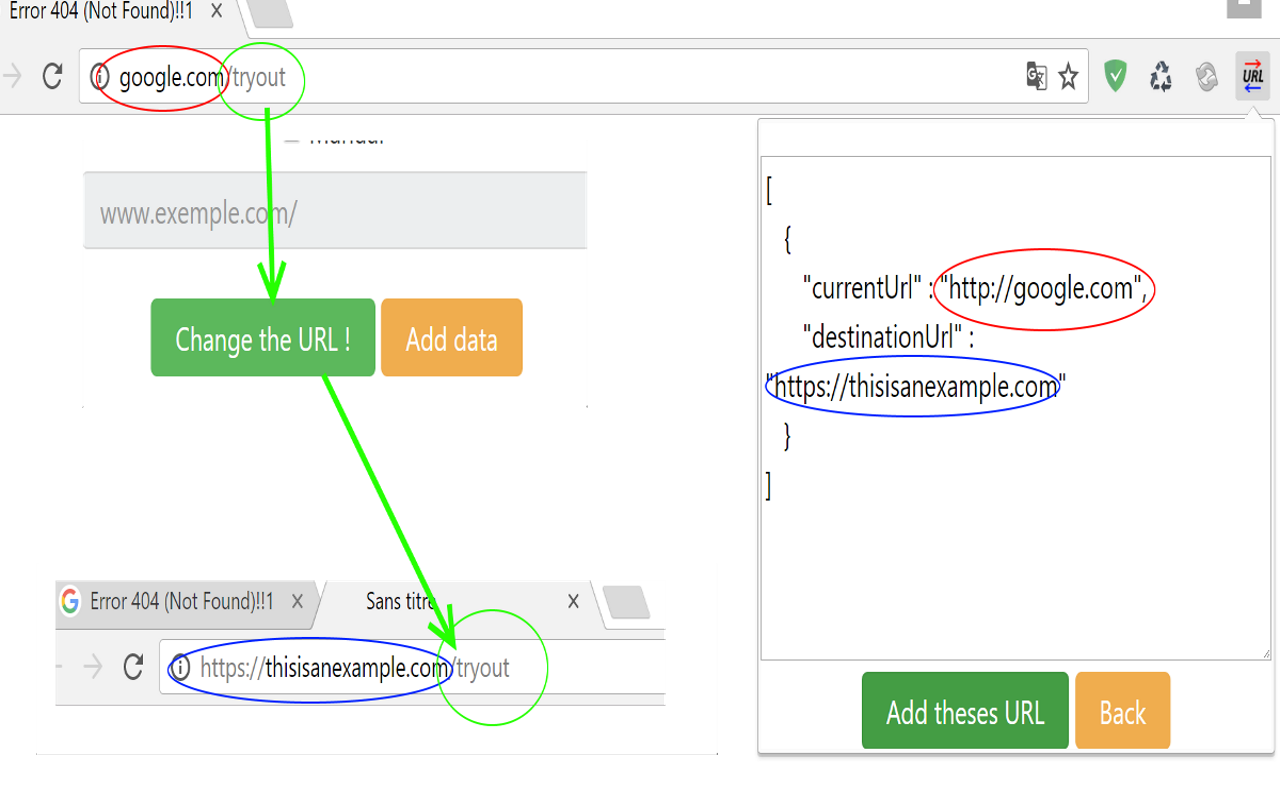Click the "destinationUrl" text in the JSON
Image resolution: width=1280 pixels, height=800 pixels.
[882, 338]
